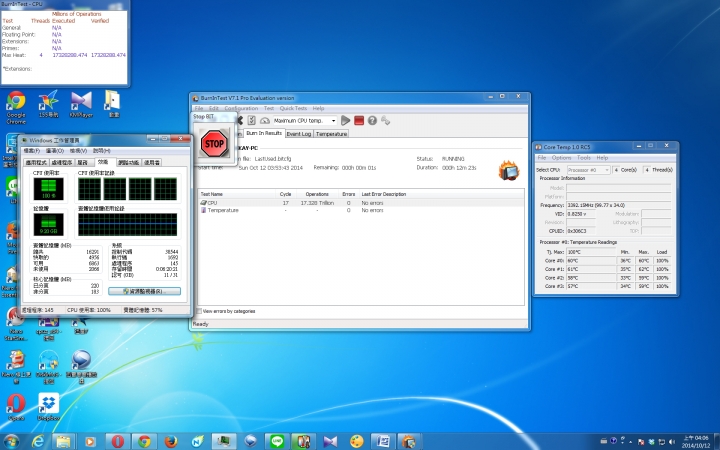This screenshot has height=450, width=720.
Task: Click the burning computer icon in BurnInTest
Action: coord(509,170)
